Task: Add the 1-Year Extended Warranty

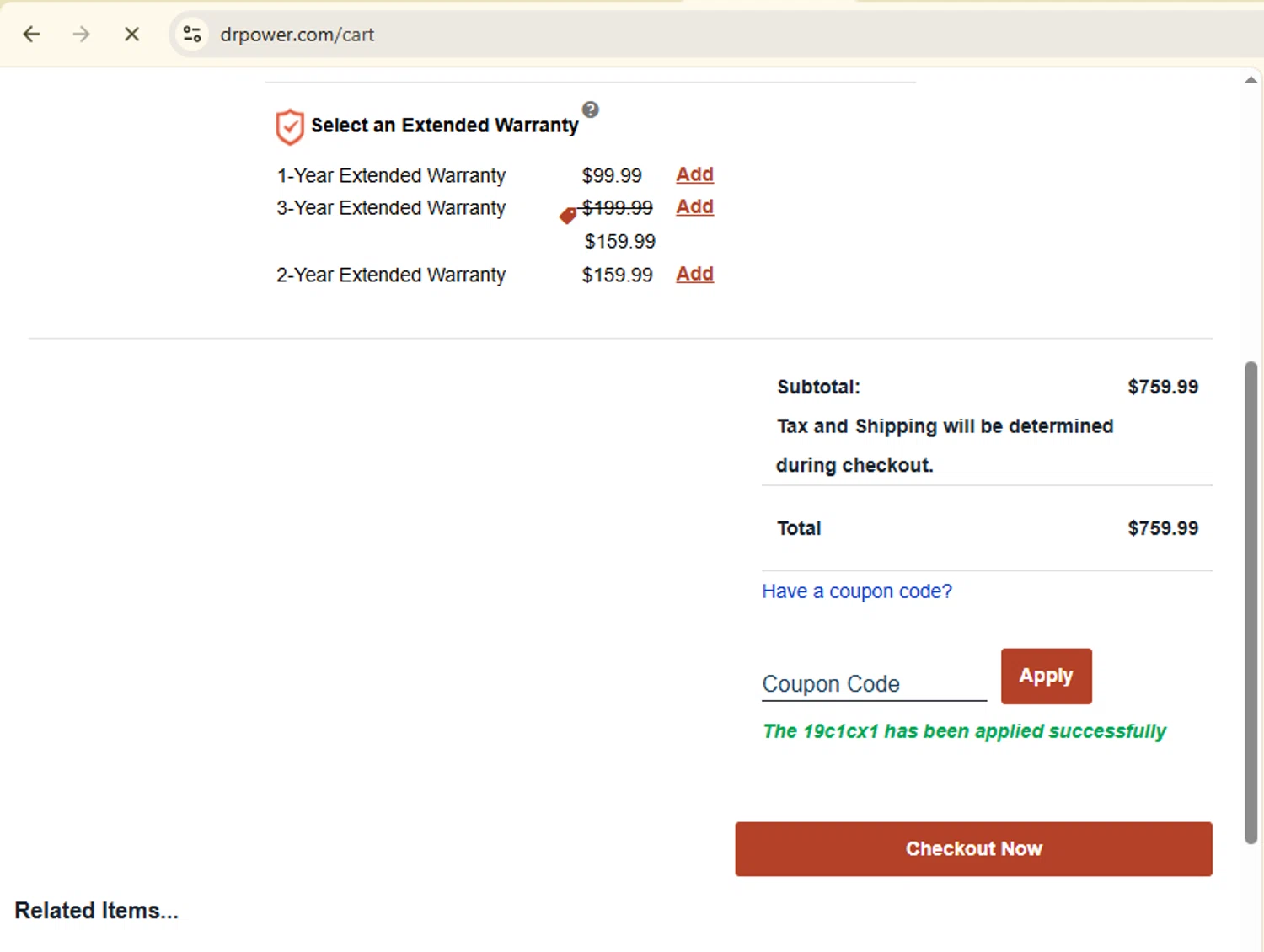Action: [x=694, y=174]
